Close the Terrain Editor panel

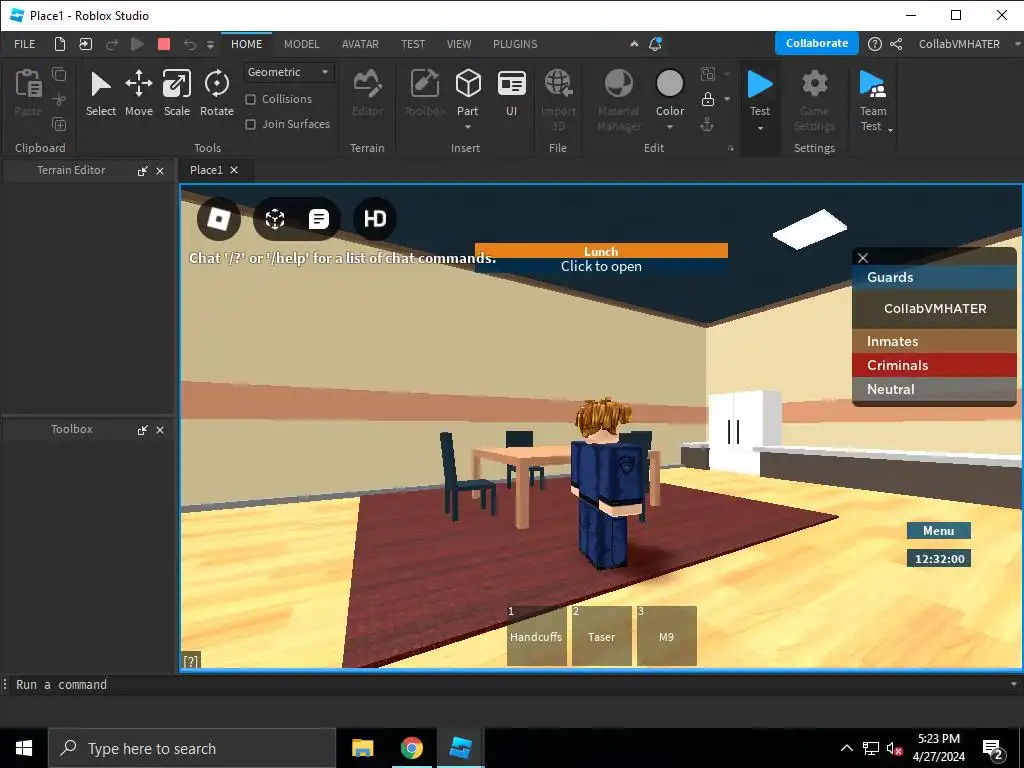tap(160, 171)
